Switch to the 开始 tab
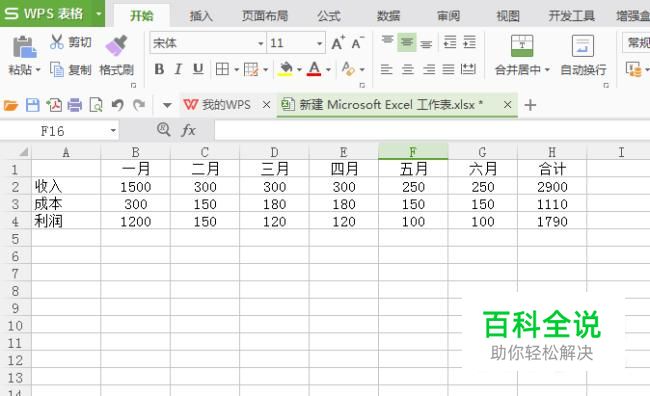The height and width of the screenshot is (396, 650). click(x=142, y=16)
